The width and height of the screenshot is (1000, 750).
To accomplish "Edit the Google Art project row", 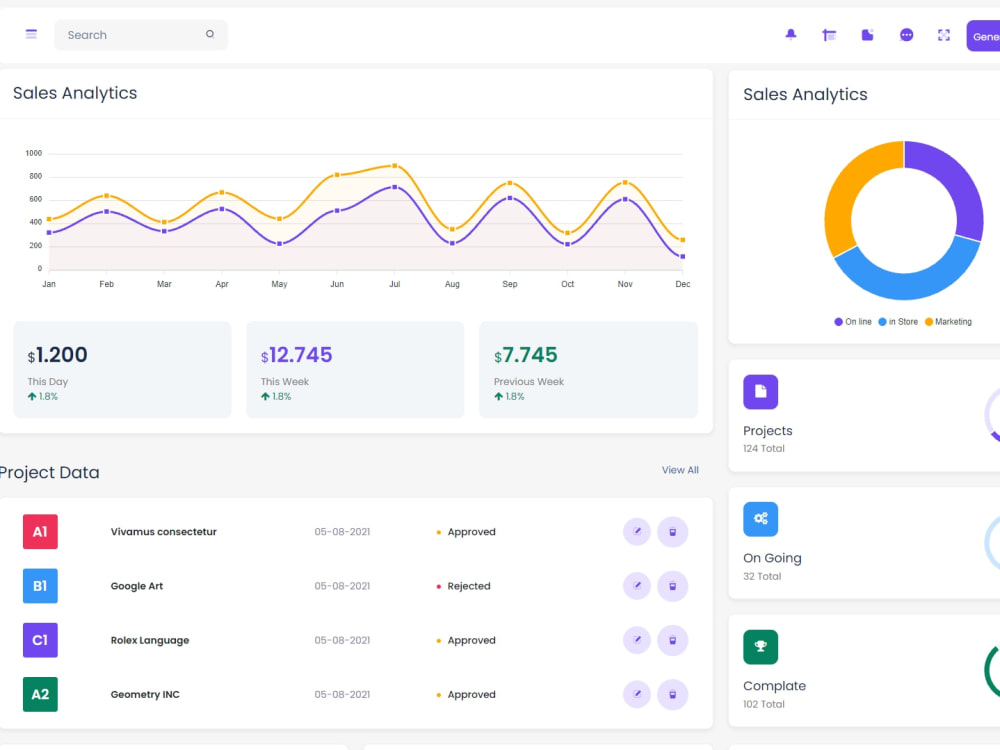I will tap(636, 586).
